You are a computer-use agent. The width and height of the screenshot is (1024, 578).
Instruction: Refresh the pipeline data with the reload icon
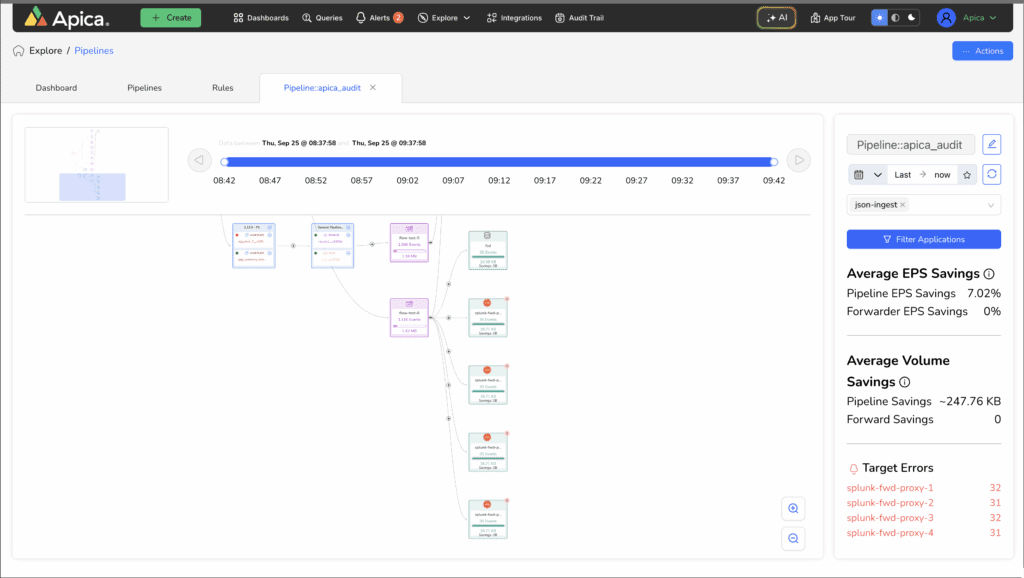pos(990,173)
